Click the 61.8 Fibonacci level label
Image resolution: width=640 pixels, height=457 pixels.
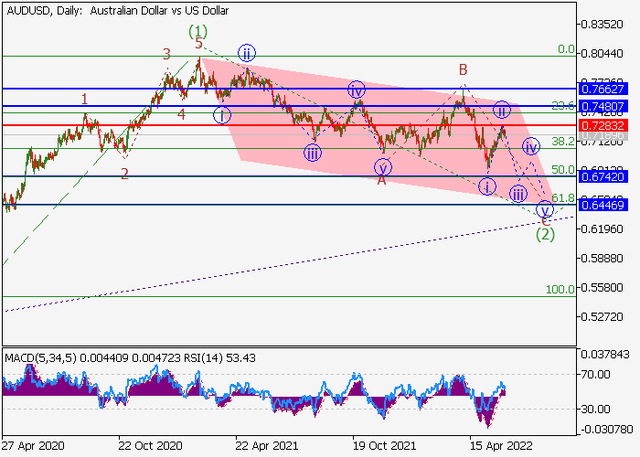(563, 199)
